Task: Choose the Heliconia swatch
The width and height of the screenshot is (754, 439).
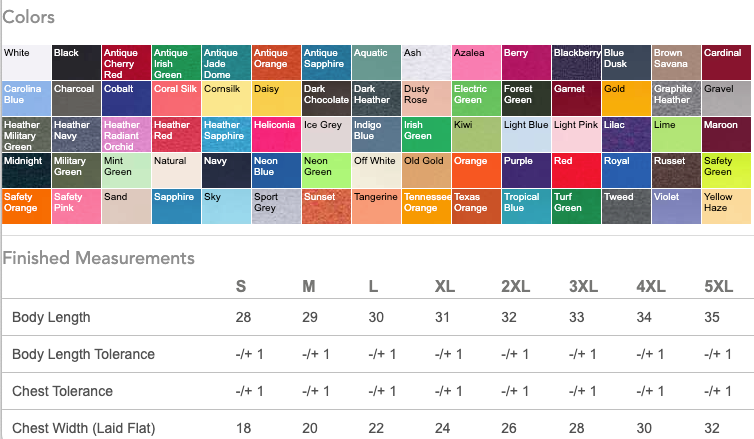Action: click(276, 134)
